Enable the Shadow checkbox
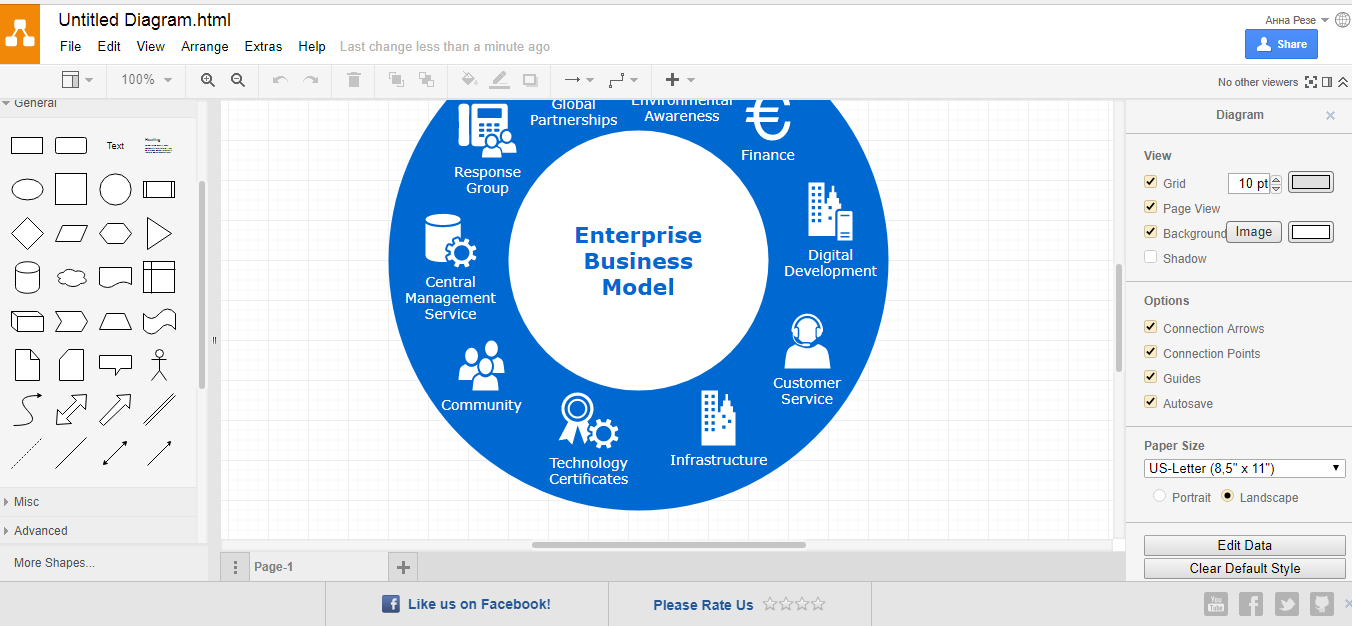Image resolution: width=1352 pixels, height=626 pixels. 1151,257
